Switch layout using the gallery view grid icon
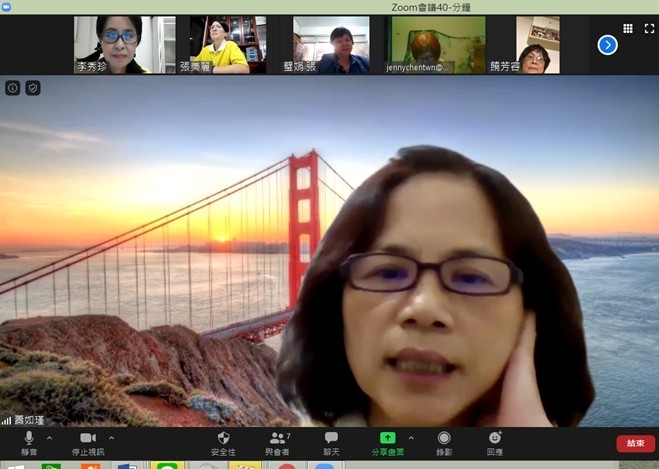The width and height of the screenshot is (659, 469). tap(627, 29)
